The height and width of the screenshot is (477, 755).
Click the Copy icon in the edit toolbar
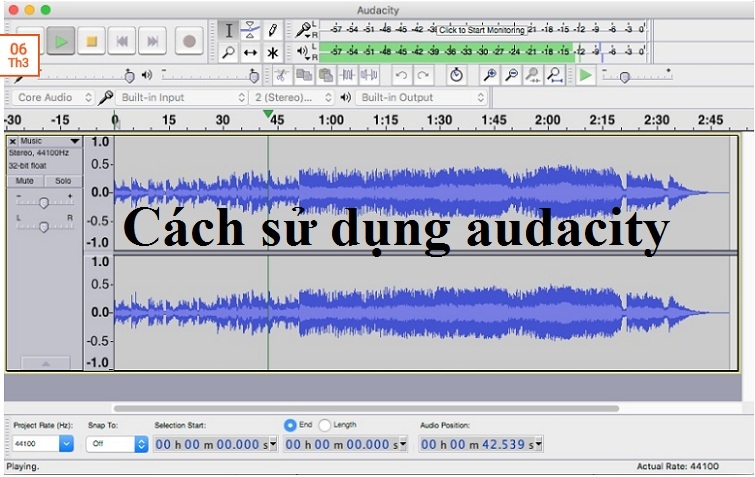click(304, 75)
